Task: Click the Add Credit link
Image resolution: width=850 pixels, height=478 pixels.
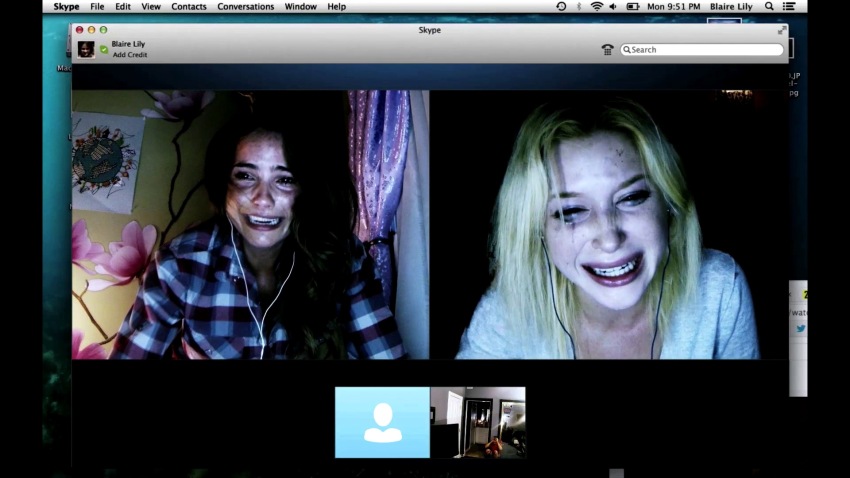Action: [x=130, y=55]
